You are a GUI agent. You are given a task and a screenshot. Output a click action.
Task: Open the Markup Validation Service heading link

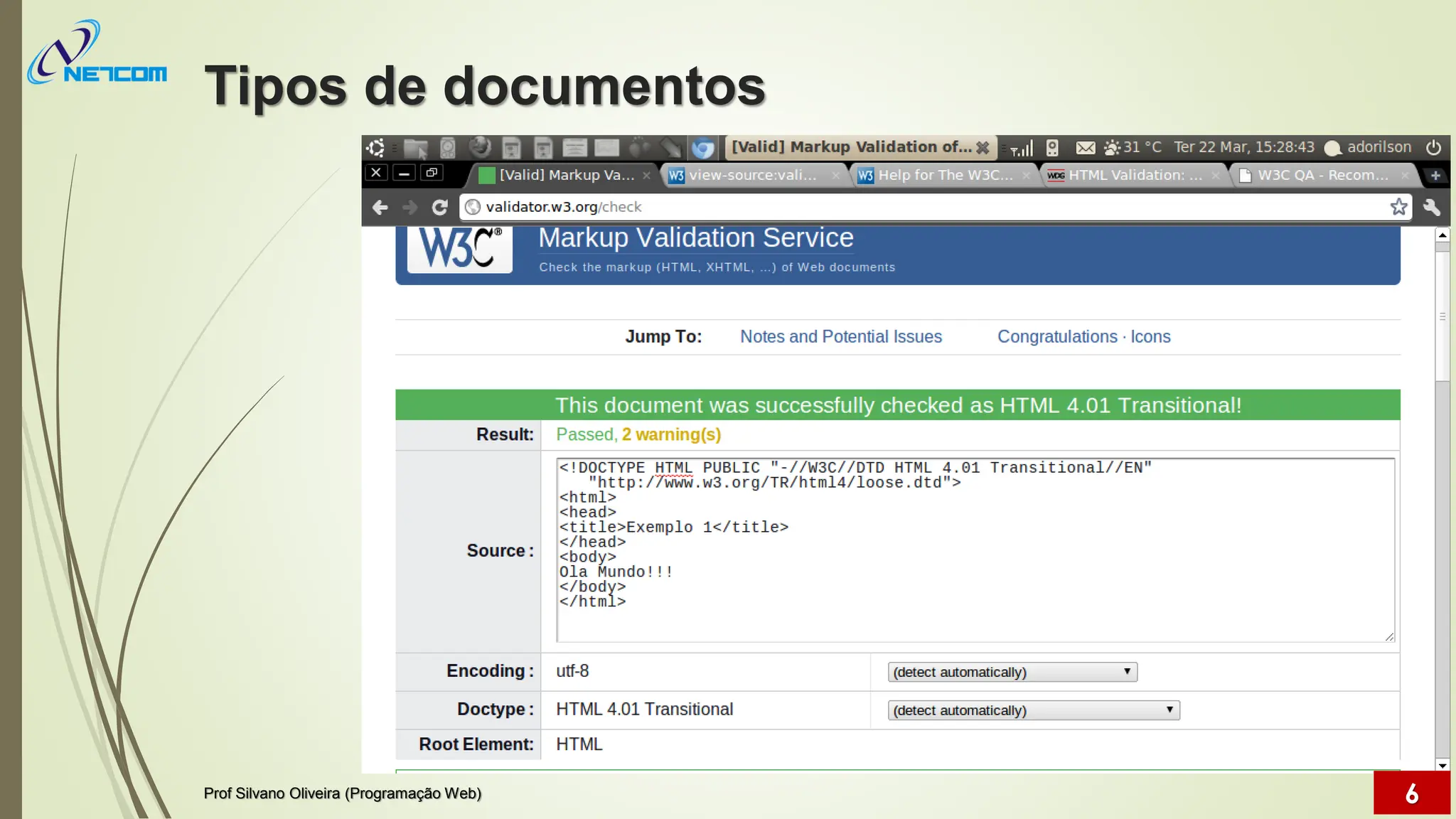tap(696, 238)
